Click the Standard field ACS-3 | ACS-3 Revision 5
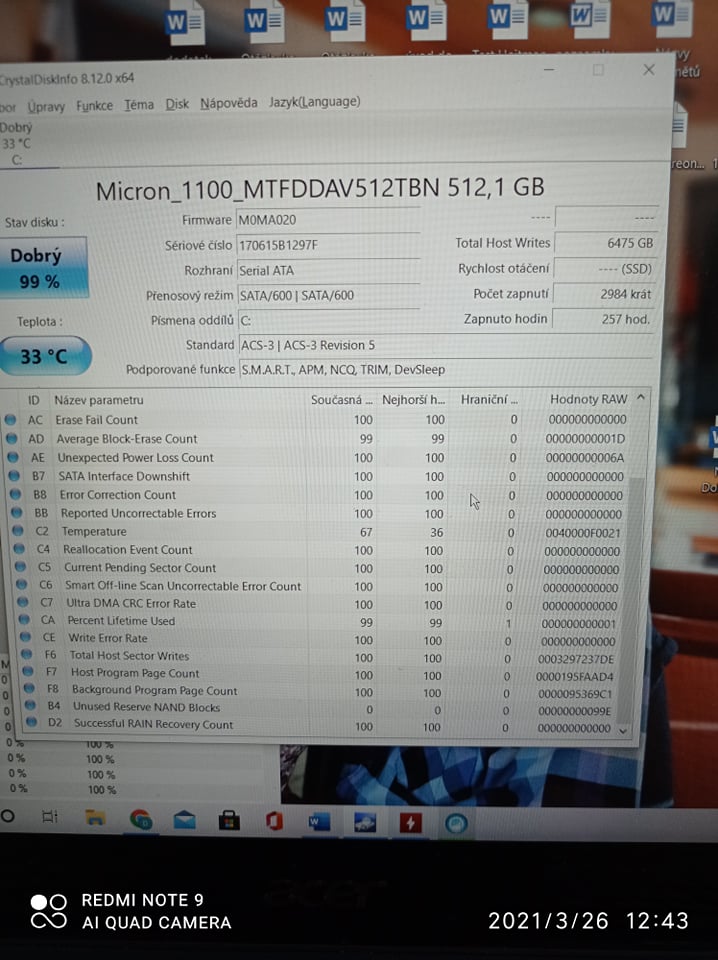The width and height of the screenshot is (718, 960). [x=447, y=345]
